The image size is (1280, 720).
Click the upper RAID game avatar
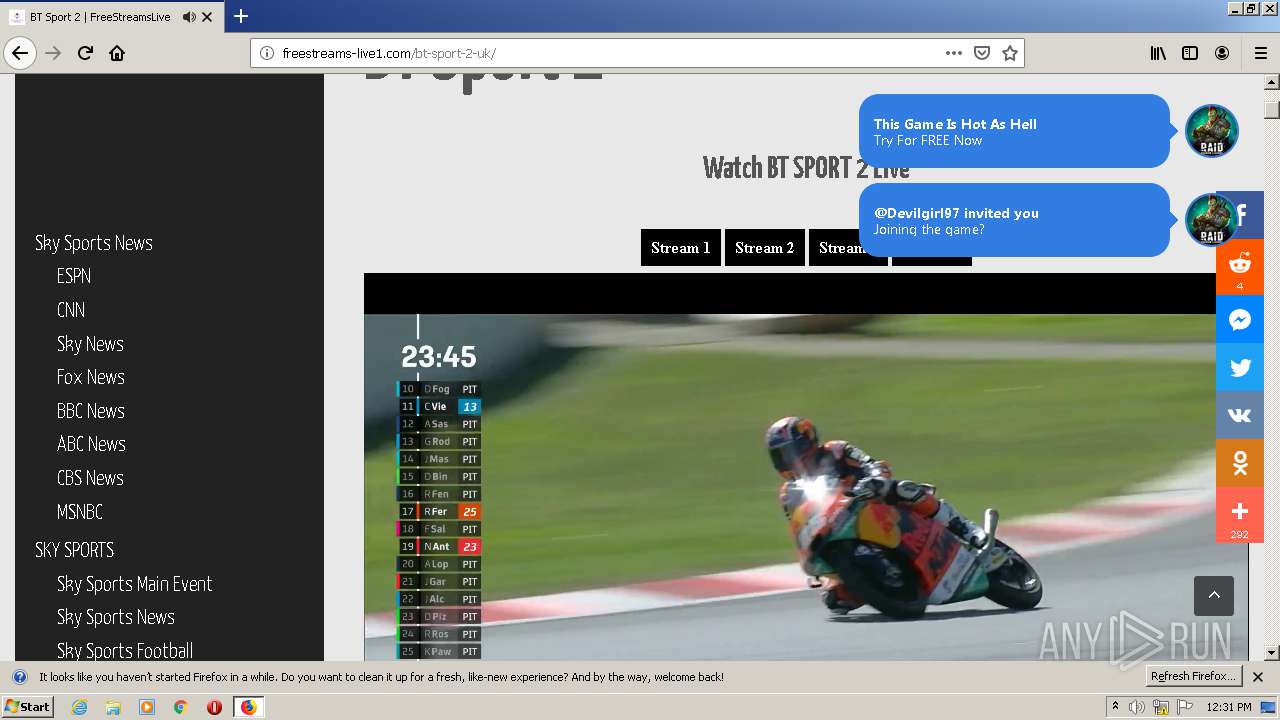point(1212,131)
